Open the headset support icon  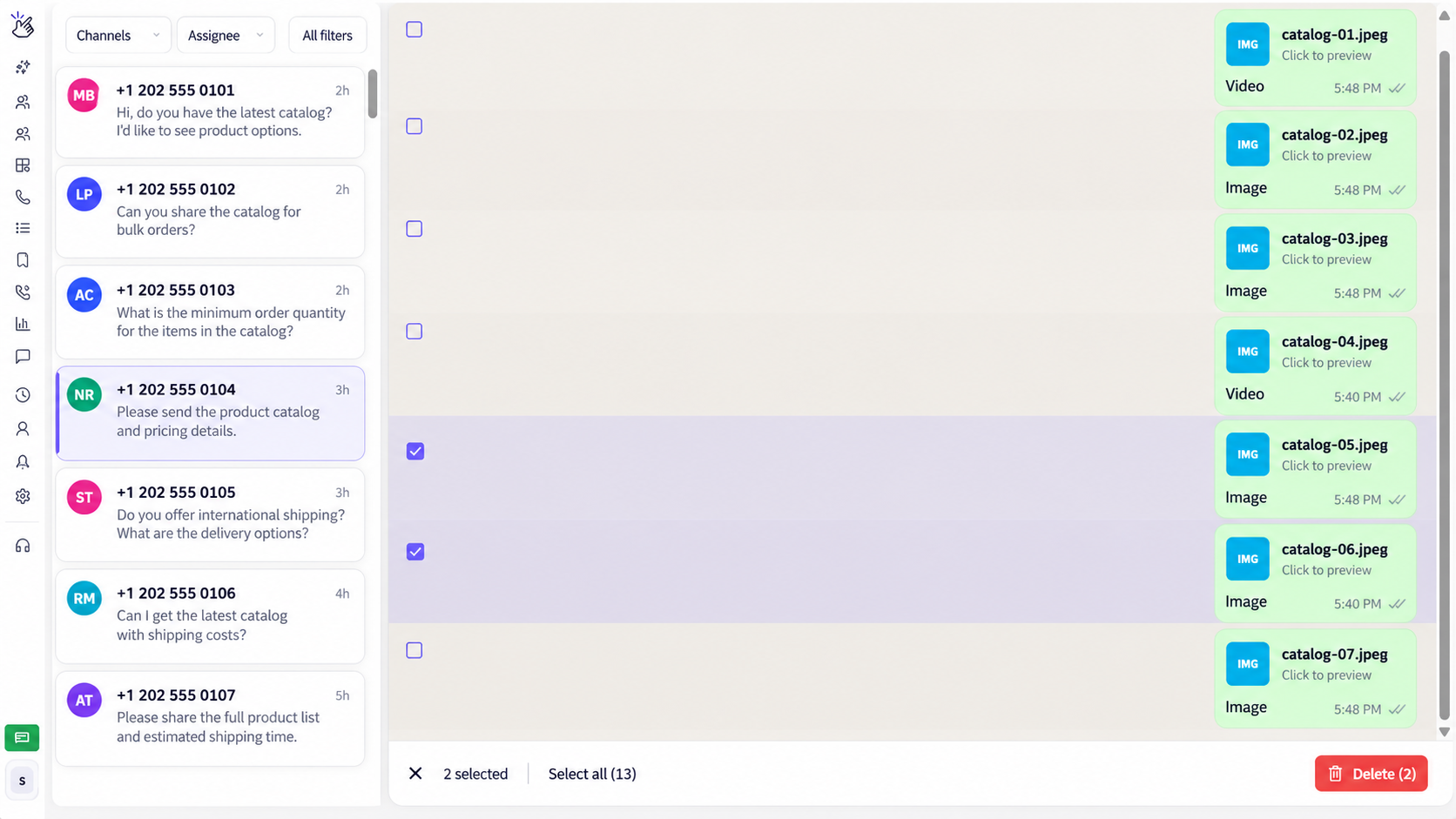coord(23,546)
